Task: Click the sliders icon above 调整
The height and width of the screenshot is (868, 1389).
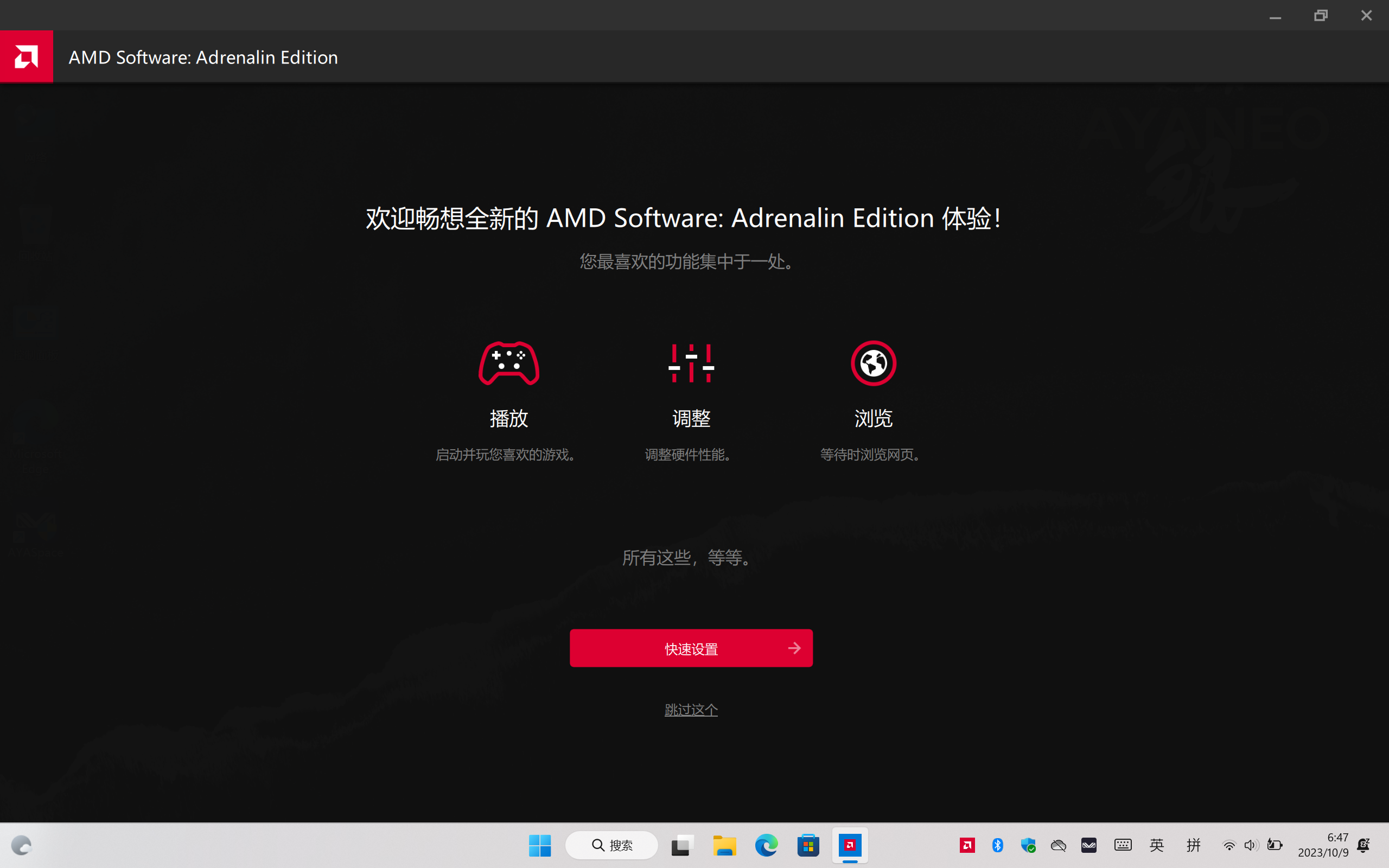Action: [691, 363]
